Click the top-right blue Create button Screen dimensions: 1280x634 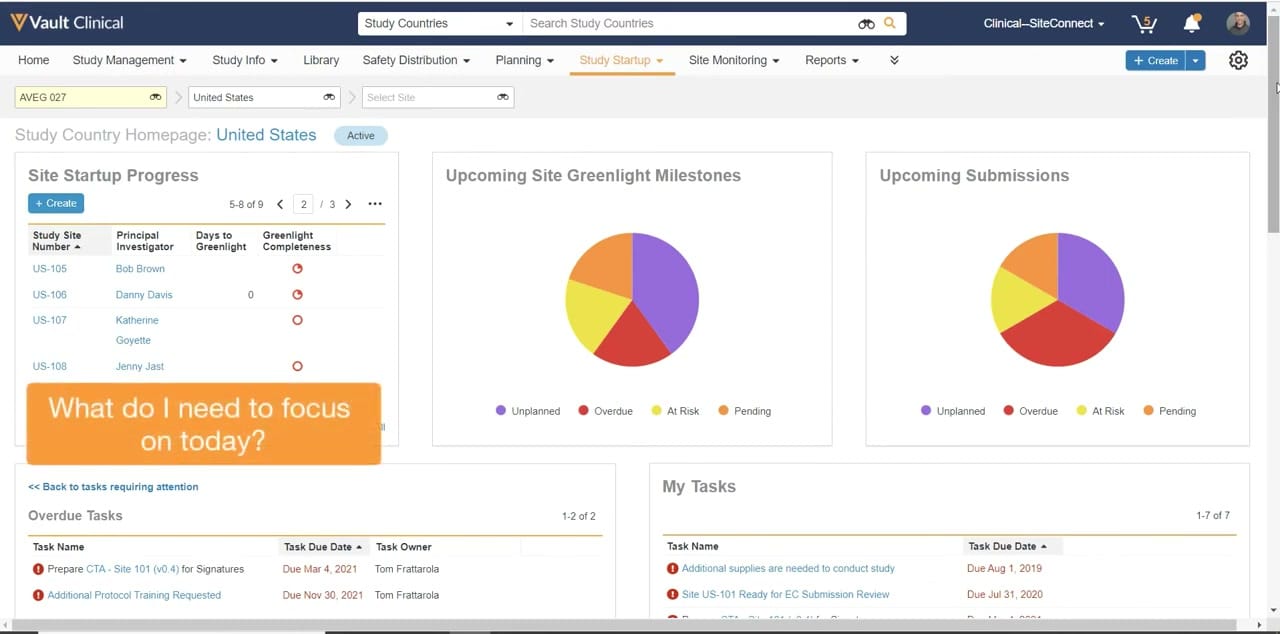(x=1156, y=60)
